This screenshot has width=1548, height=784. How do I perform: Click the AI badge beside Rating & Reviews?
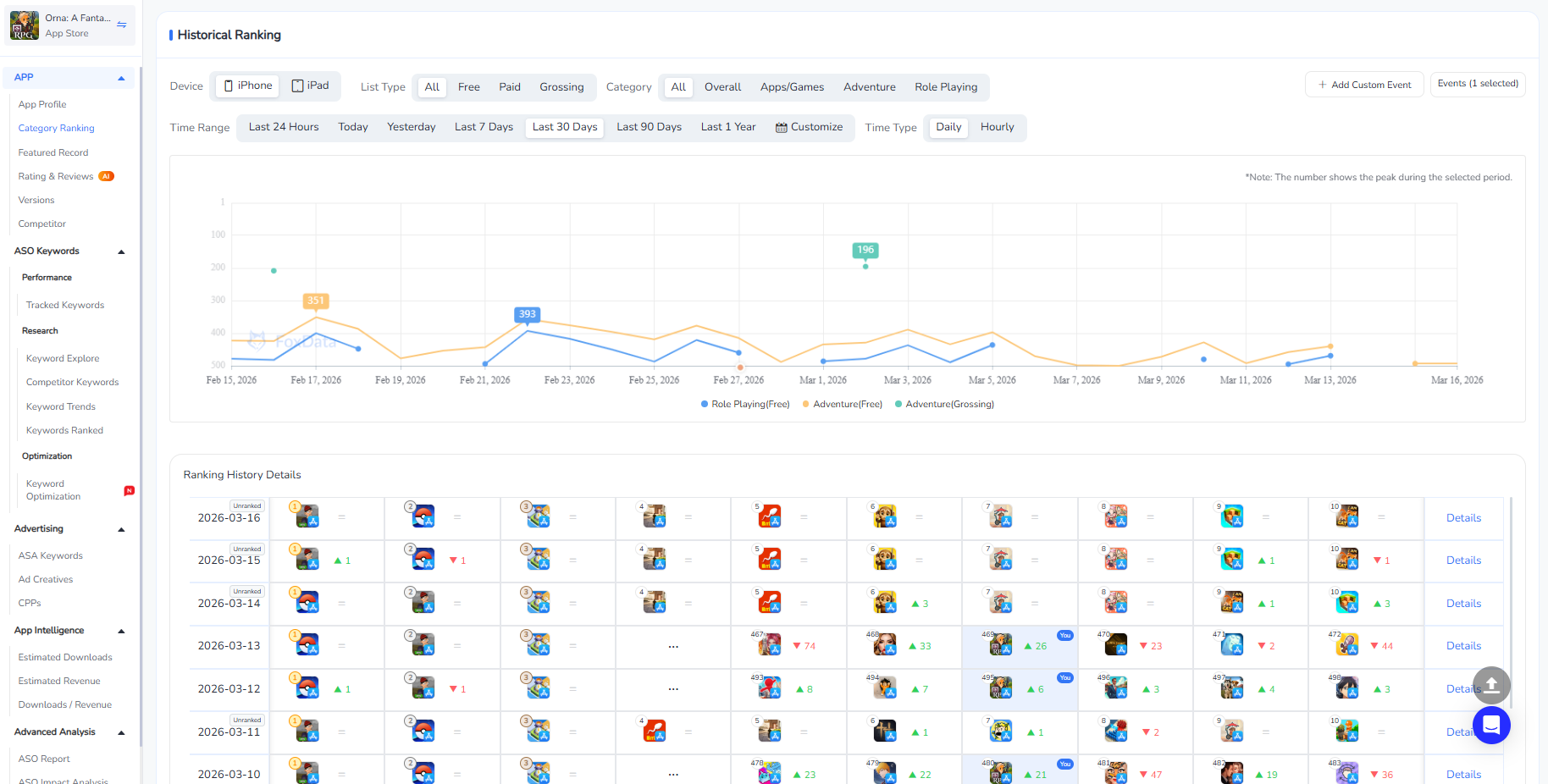click(106, 176)
